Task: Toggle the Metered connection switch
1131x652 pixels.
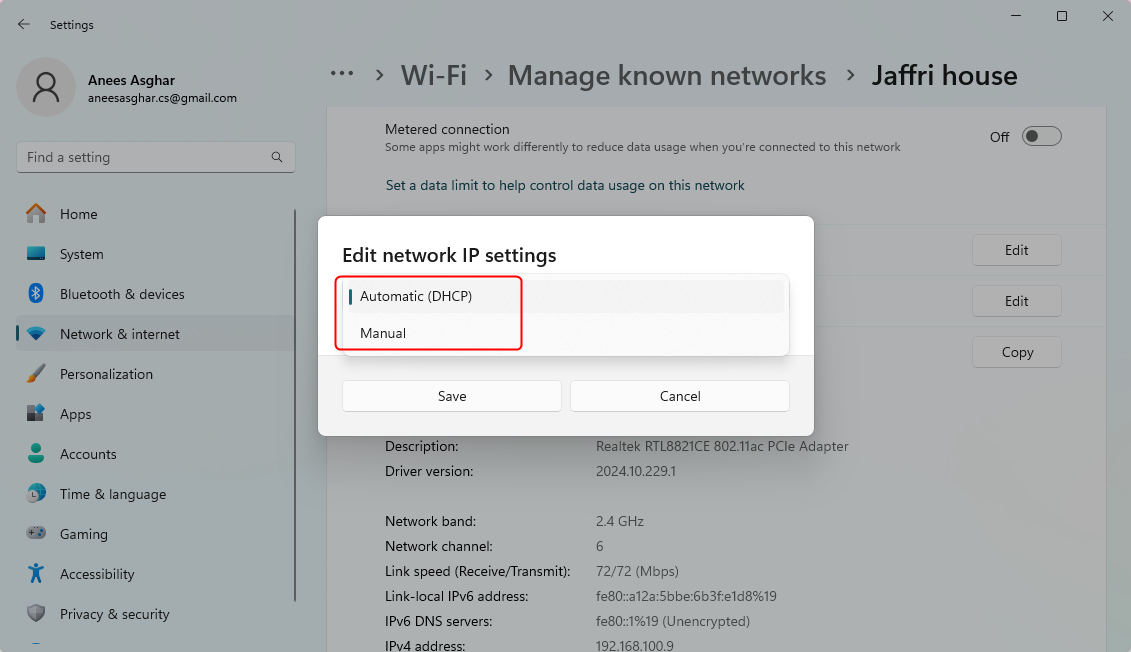Action: point(1041,135)
